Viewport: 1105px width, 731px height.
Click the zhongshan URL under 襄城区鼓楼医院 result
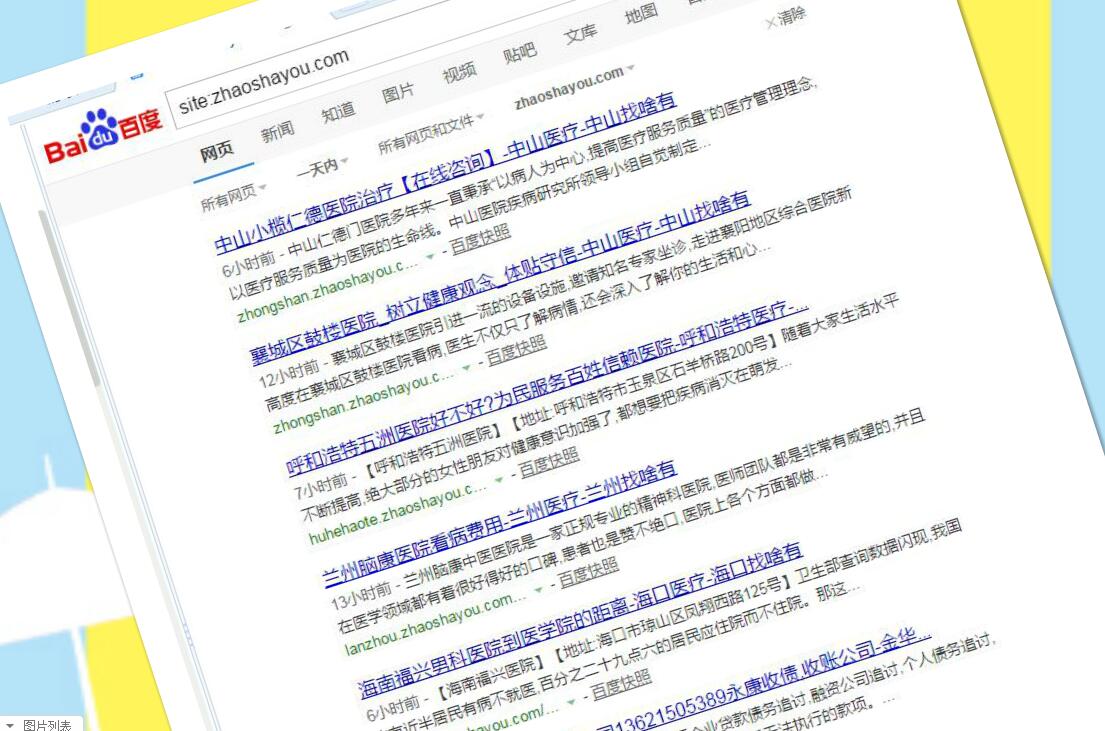tap(364, 402)
